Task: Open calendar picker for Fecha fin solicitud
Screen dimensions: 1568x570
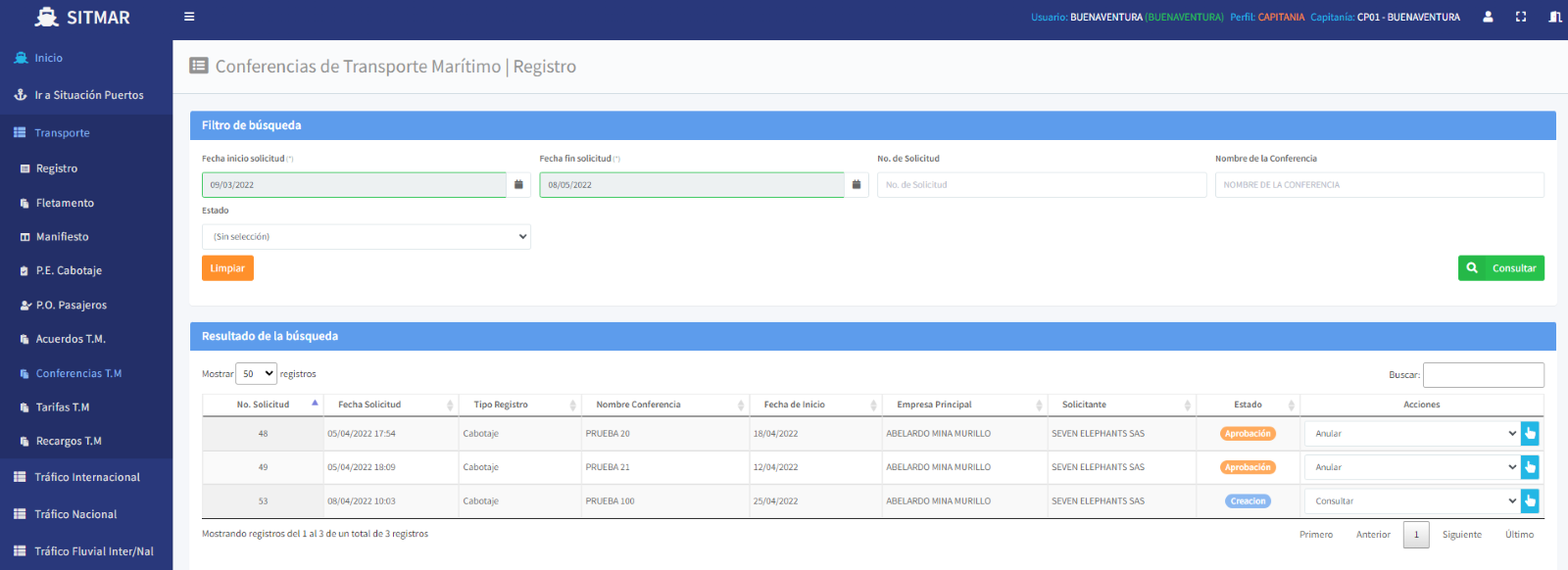Action: coord(857,185)
